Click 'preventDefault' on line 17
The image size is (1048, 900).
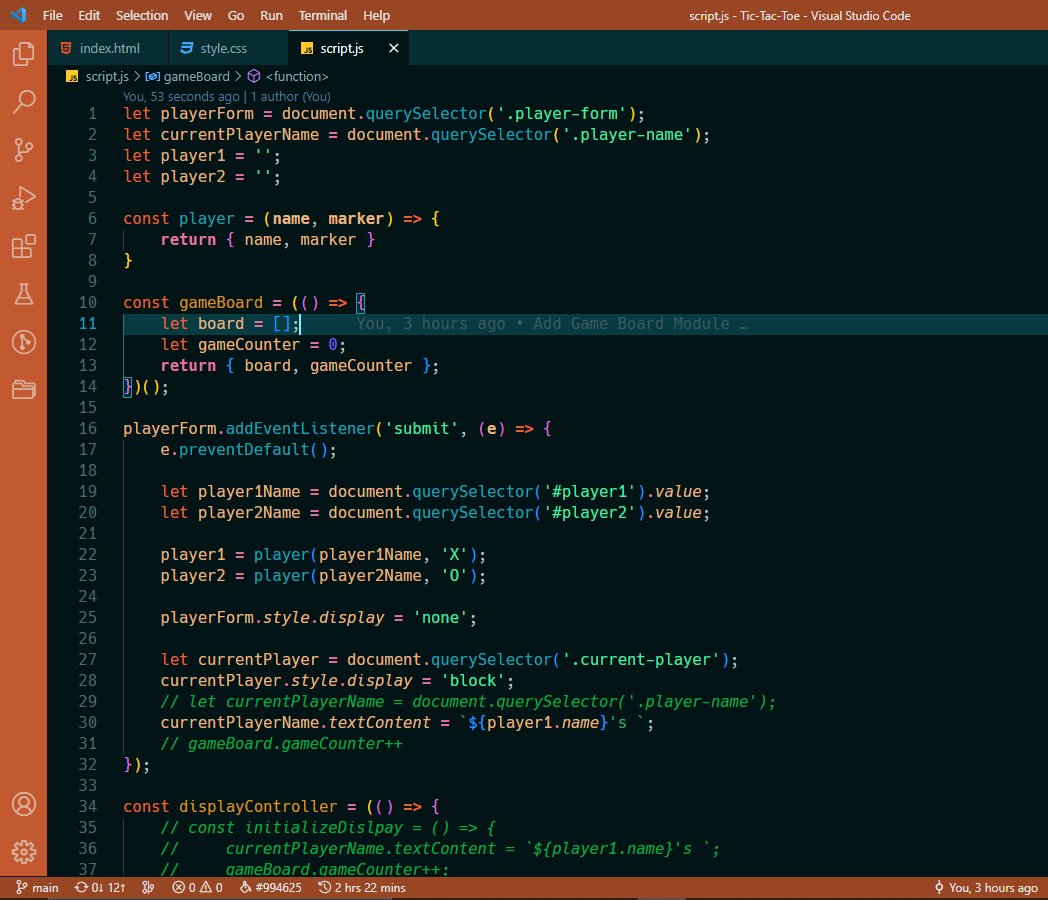coord(244,450)
